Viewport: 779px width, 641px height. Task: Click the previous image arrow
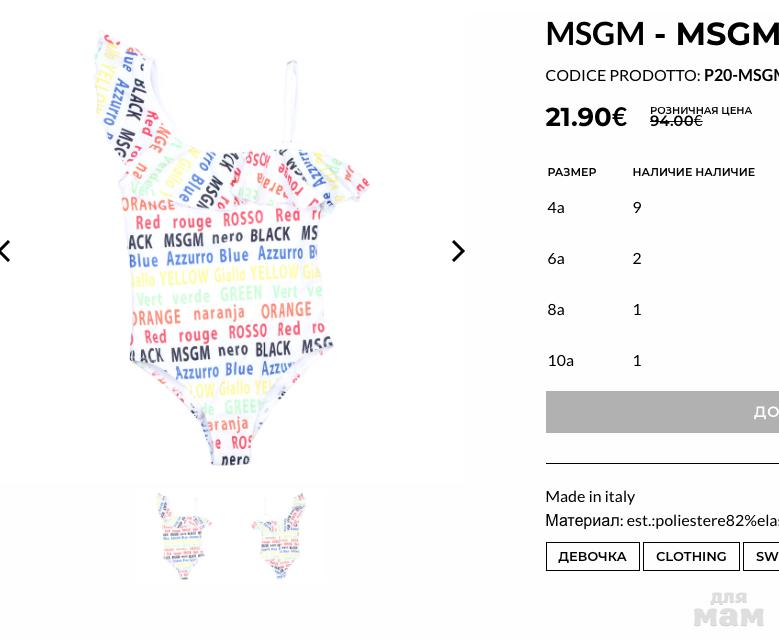click(x=6, y=251)
